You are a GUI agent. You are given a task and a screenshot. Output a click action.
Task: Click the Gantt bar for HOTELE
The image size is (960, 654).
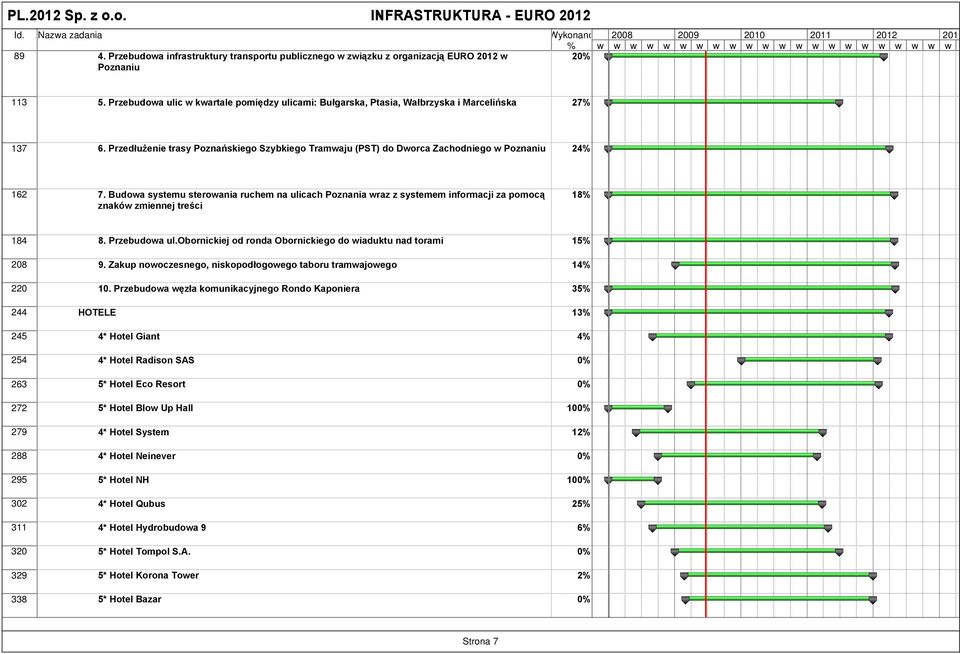[748, 312]
